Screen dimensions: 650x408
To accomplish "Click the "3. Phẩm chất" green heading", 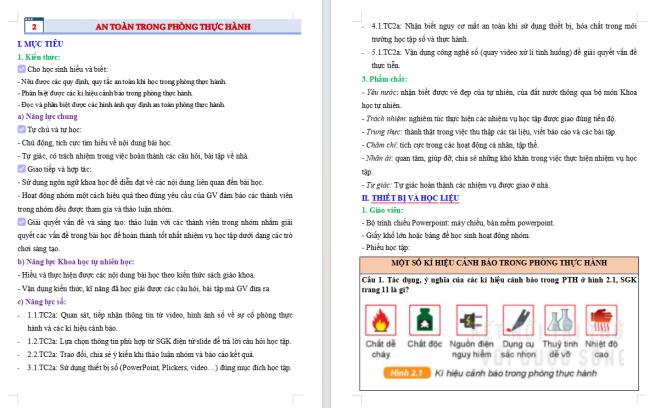I will 384,79.
